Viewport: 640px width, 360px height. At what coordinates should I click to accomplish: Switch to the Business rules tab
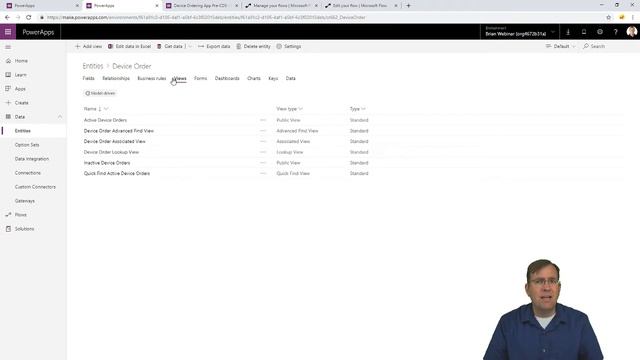coord(152,78)
